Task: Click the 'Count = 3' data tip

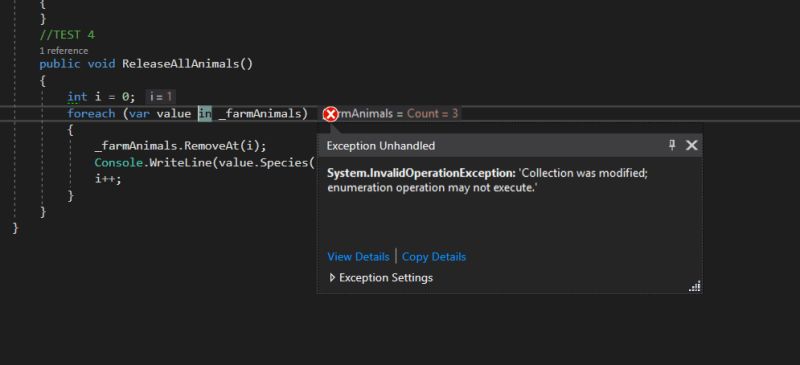Action: pyautogui.click(x=432, y=113)
